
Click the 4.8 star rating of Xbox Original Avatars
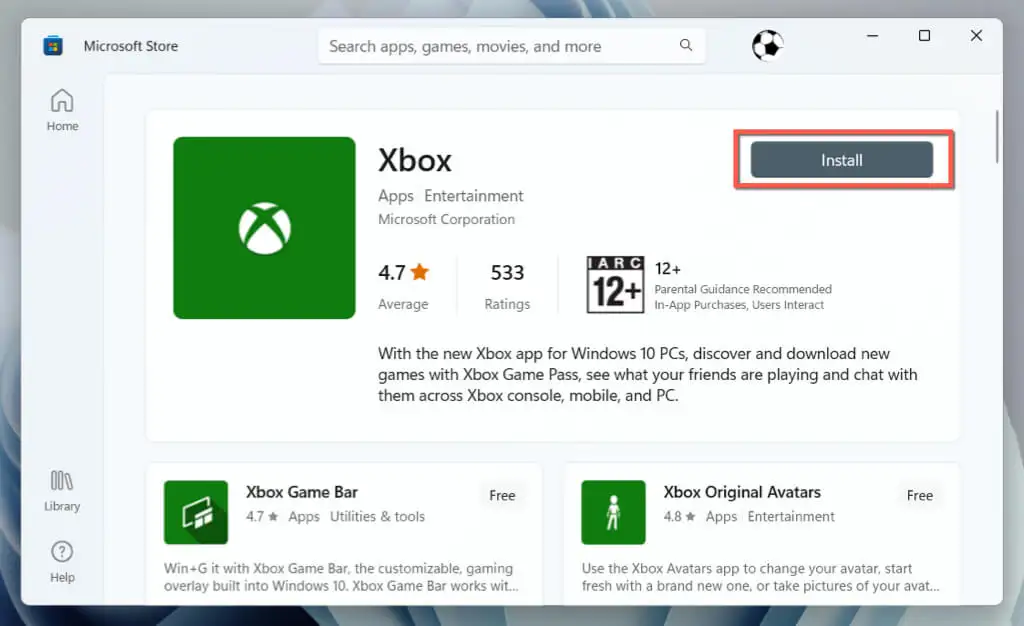[679, 516]
